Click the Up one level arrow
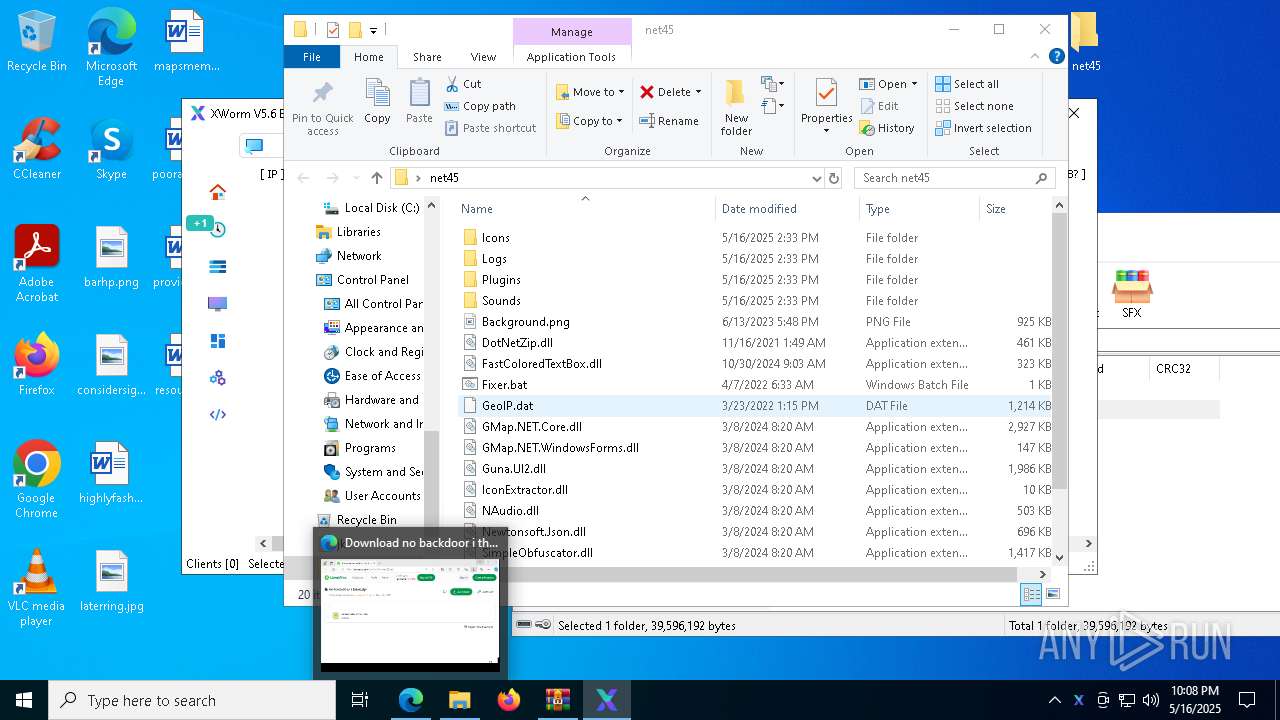Image resolution: width=1280 pixels, height=720 pixels. click(376, 178)
